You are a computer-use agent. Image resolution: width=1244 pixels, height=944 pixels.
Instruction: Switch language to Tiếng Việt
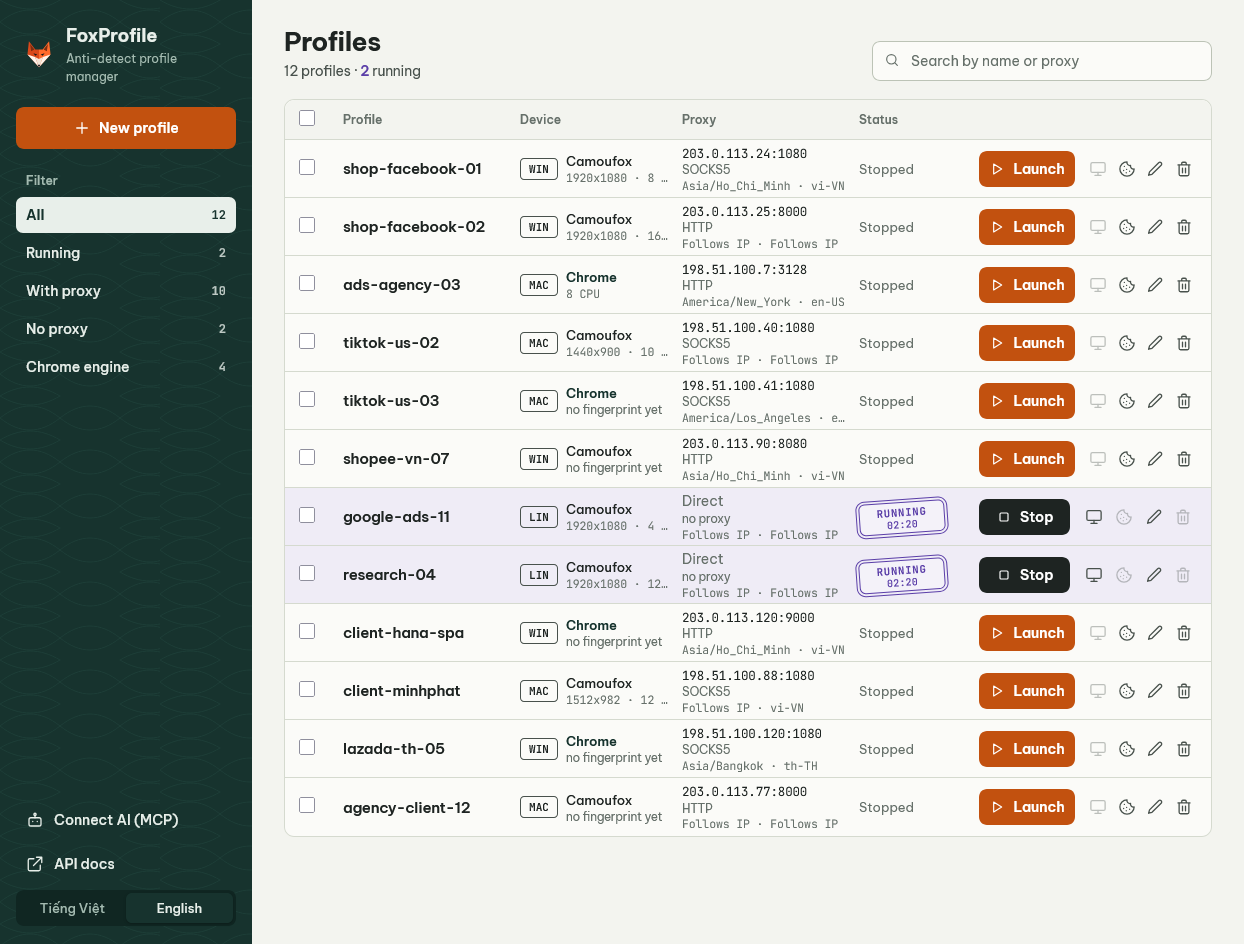[x=72, y=908]
